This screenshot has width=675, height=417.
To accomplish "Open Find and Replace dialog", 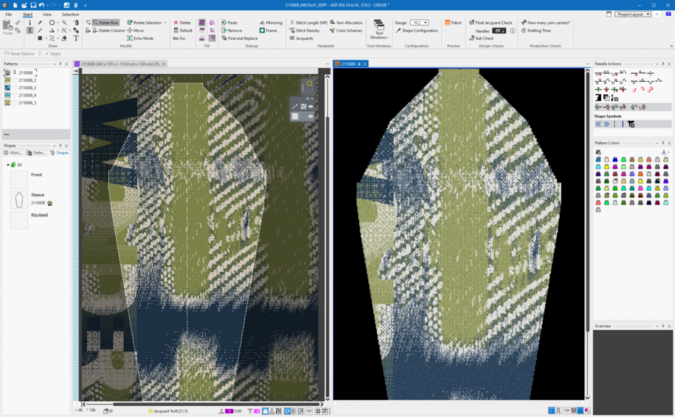I will tap(239, 38).
